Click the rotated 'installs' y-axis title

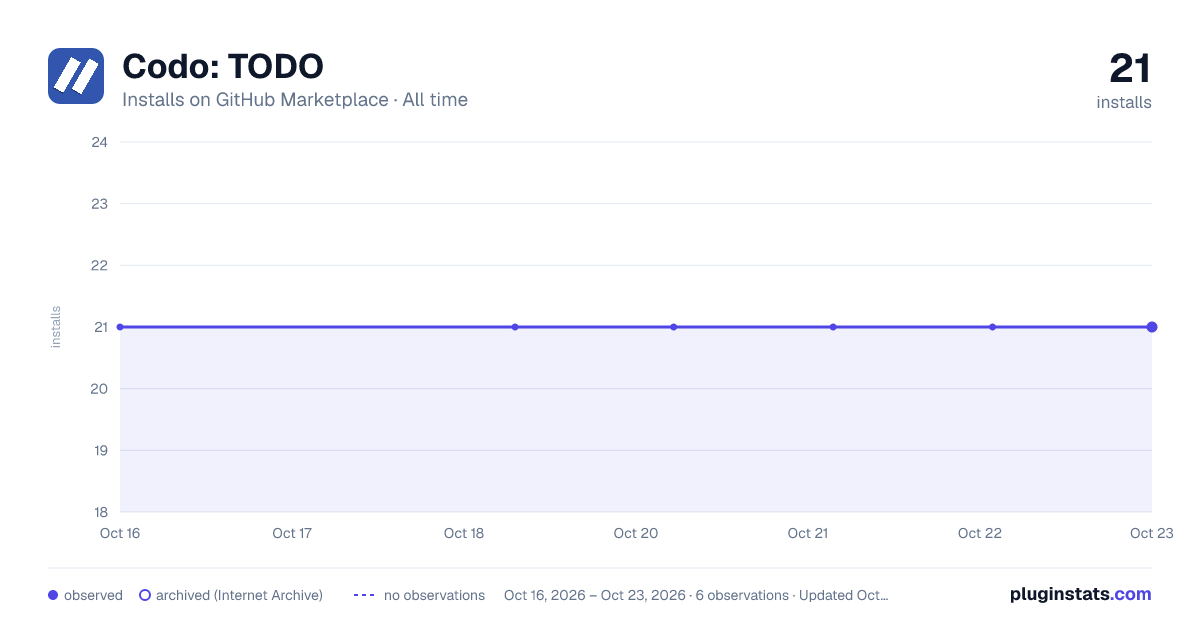click(x=56, y=327)
